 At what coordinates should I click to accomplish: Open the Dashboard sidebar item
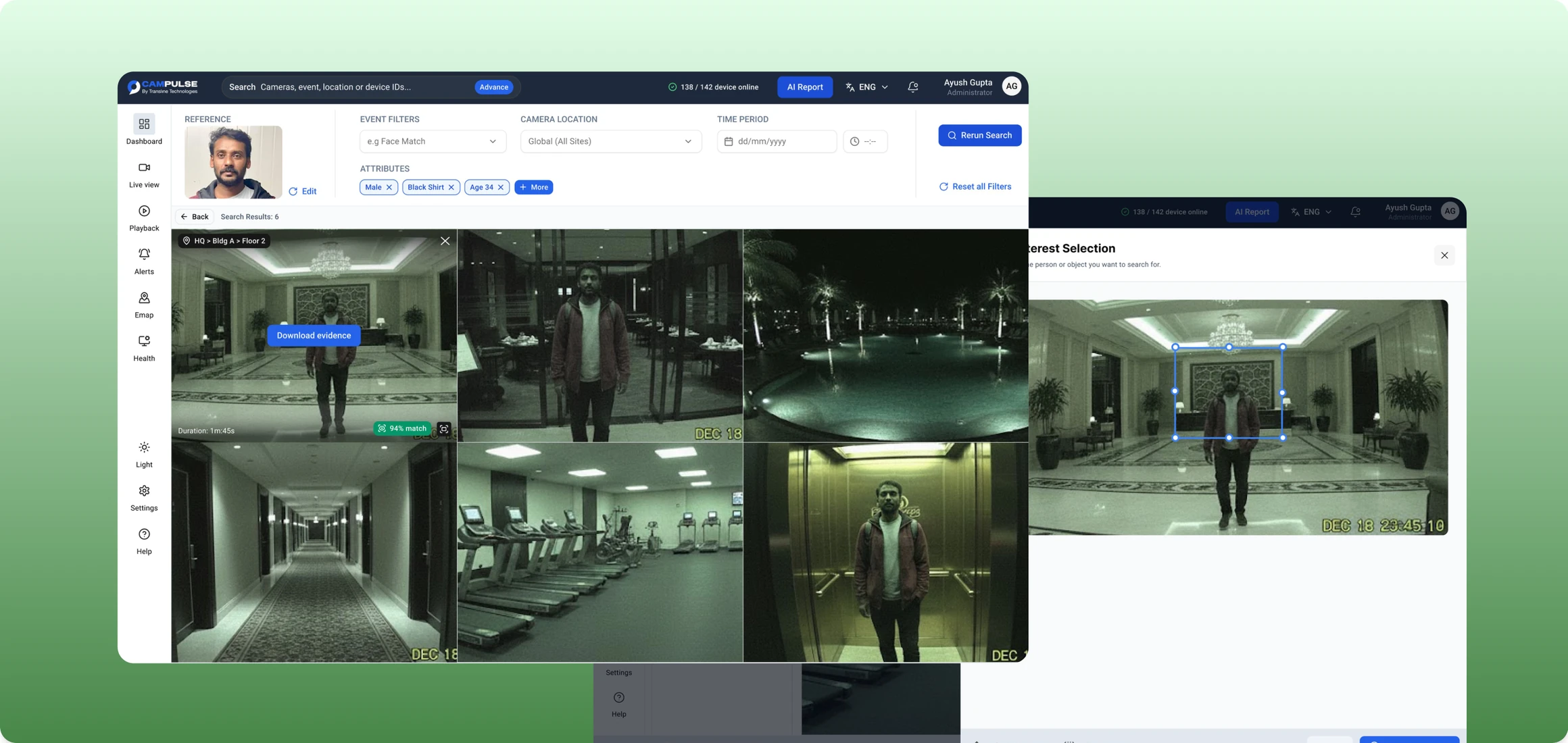tap(144, 130)
